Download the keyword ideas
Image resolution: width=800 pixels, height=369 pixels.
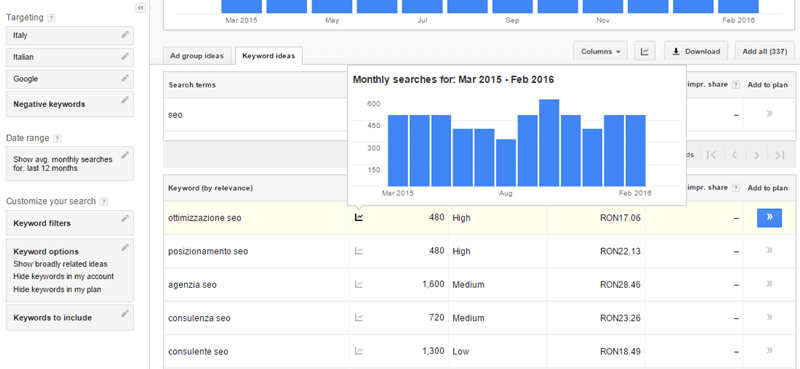click(696, 52)
